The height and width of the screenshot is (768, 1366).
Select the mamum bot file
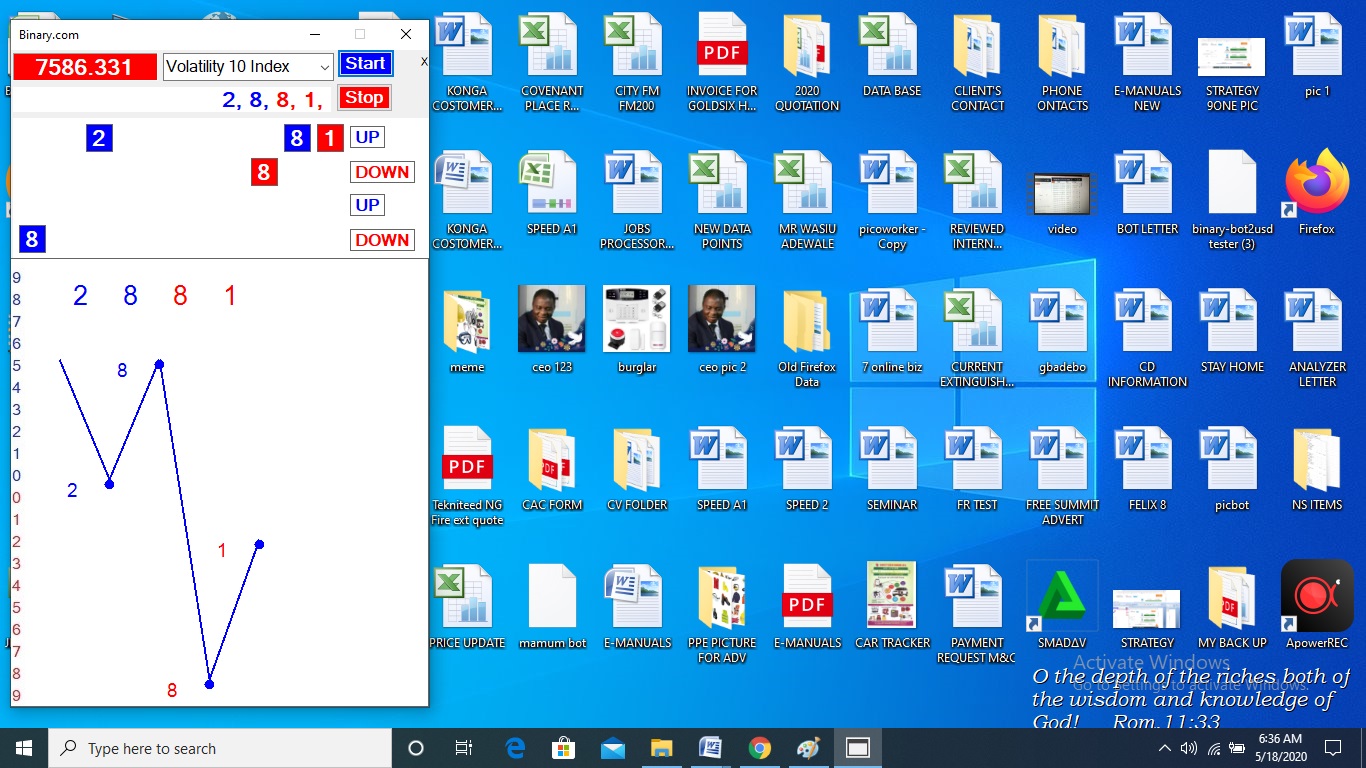coord(552,607)
